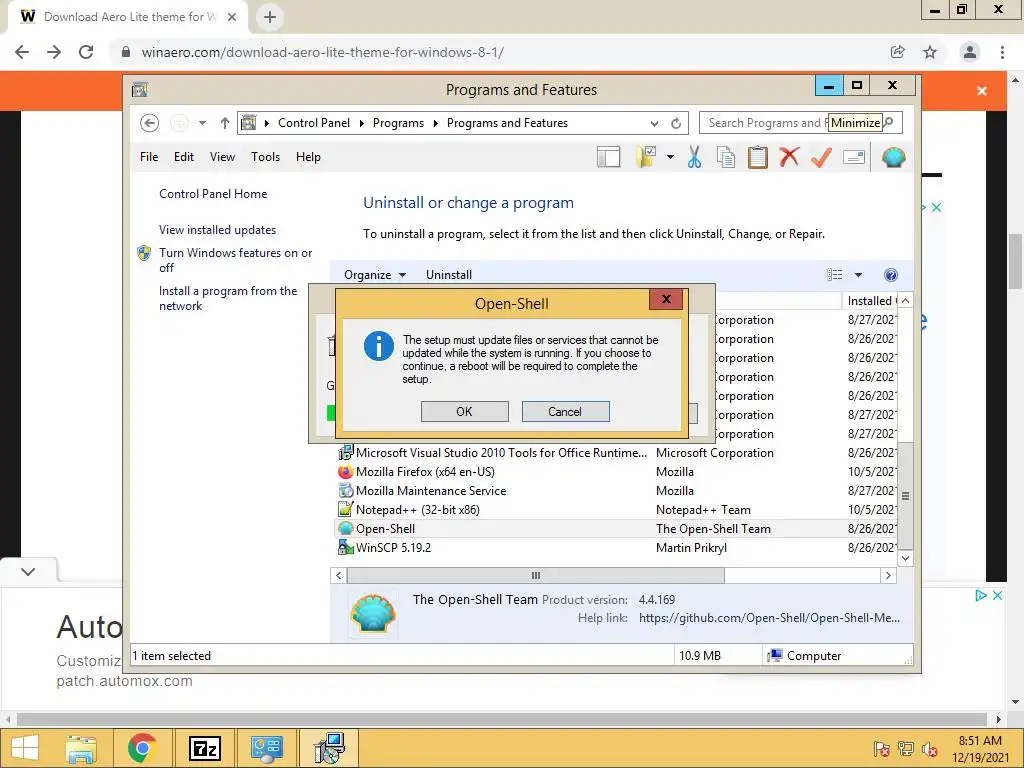The image size is (1024, 768).
Task: Open Classic Explorer settings shell icon
Action: click(x=893, y=157)
